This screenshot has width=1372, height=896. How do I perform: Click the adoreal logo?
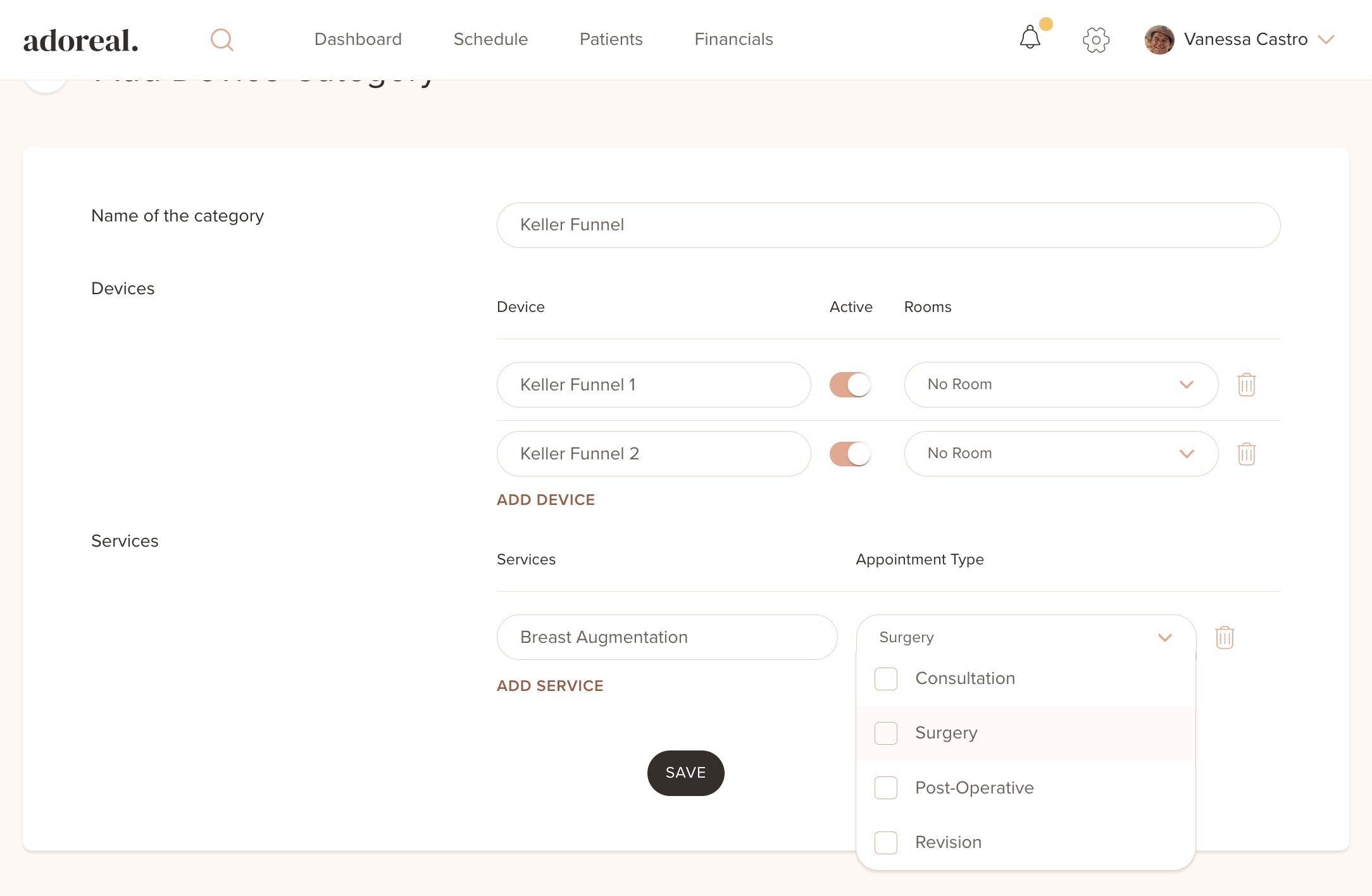click(80, 40)
